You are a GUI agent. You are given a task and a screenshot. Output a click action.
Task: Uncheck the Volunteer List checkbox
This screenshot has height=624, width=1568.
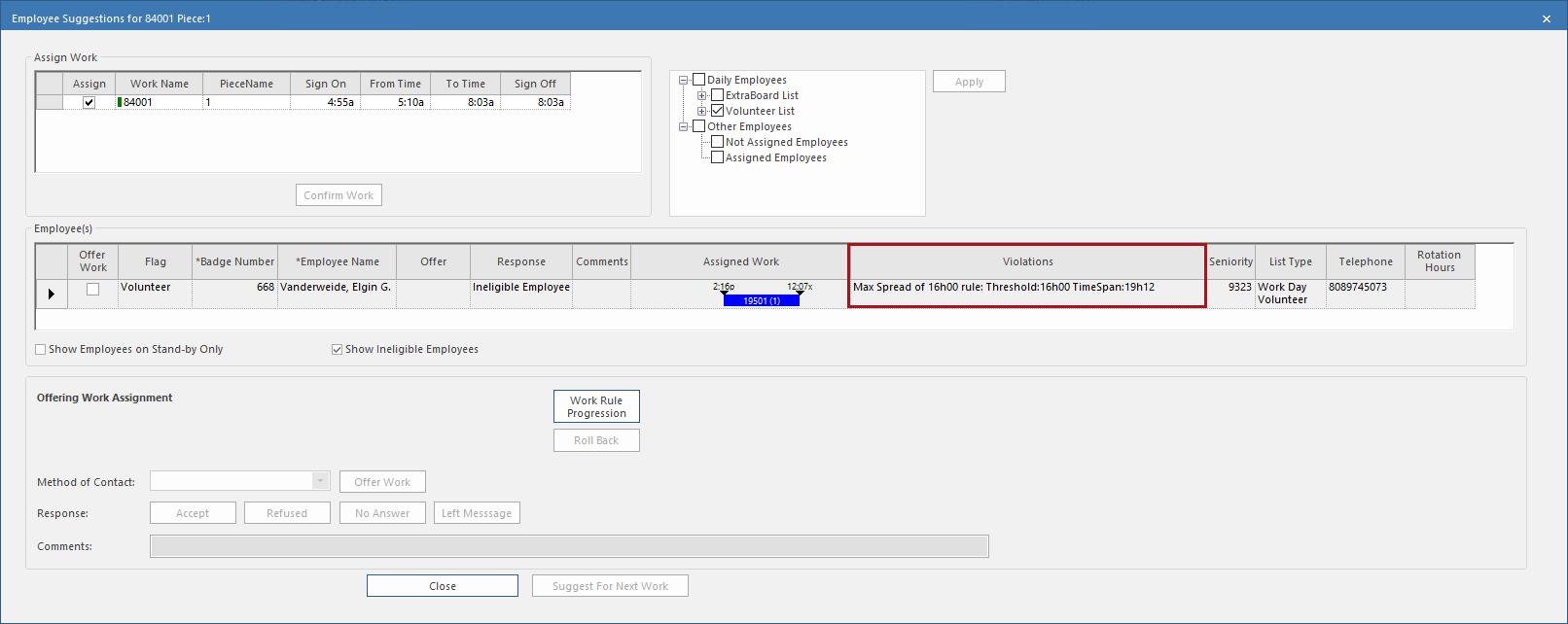717,111
